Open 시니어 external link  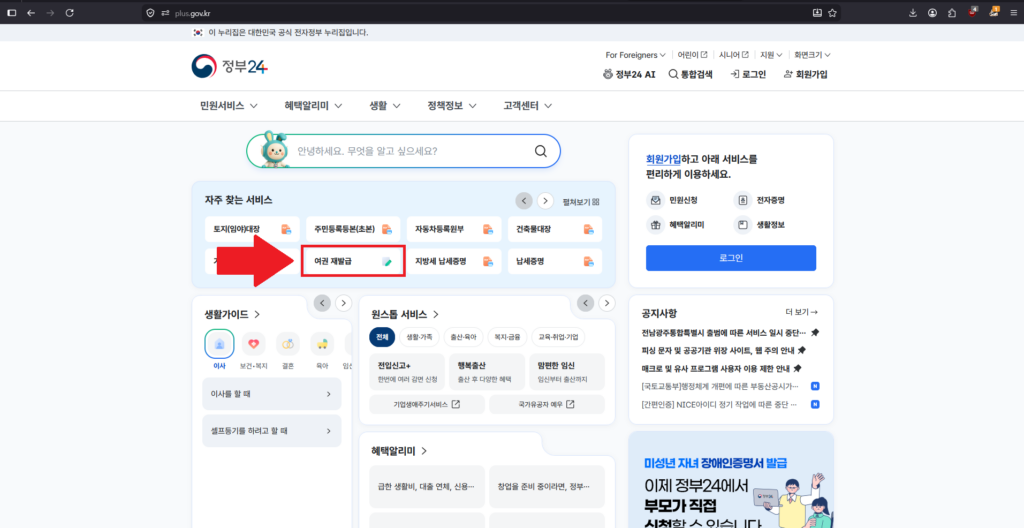(734, 55)
